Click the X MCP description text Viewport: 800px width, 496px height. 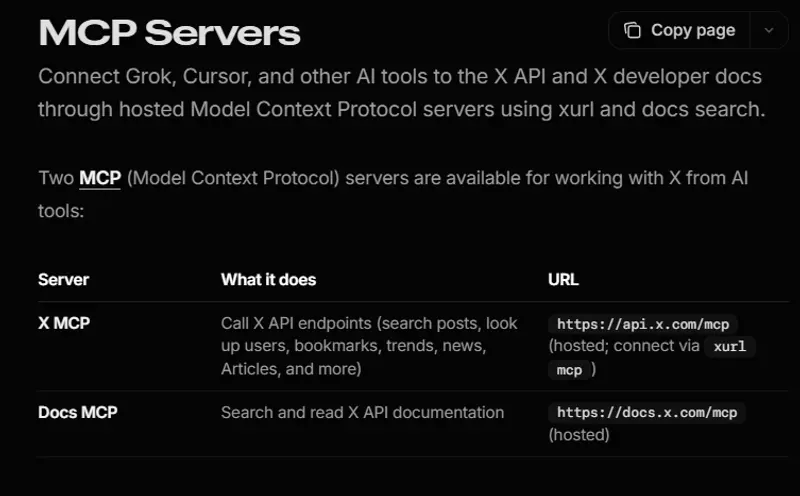pyautogui.click(x=369, y=346)
